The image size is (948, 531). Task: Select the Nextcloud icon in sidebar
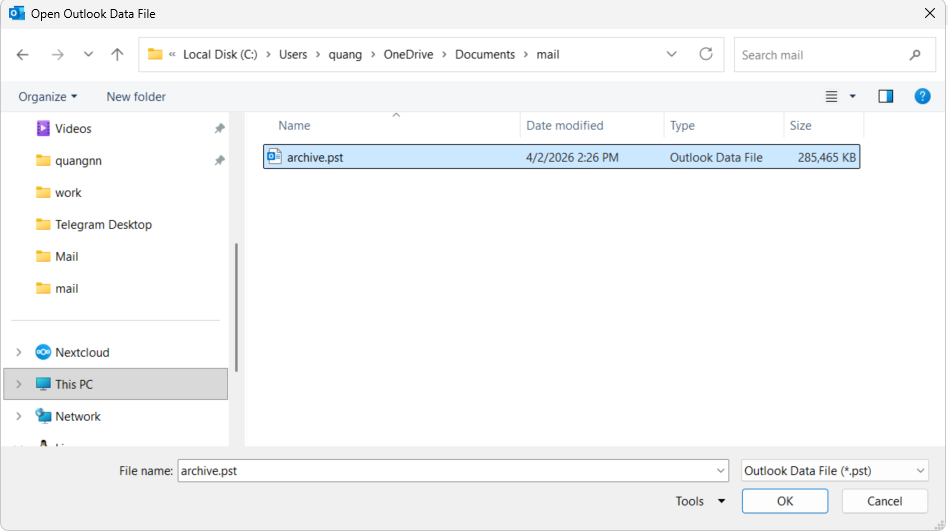tap(43, 352)
